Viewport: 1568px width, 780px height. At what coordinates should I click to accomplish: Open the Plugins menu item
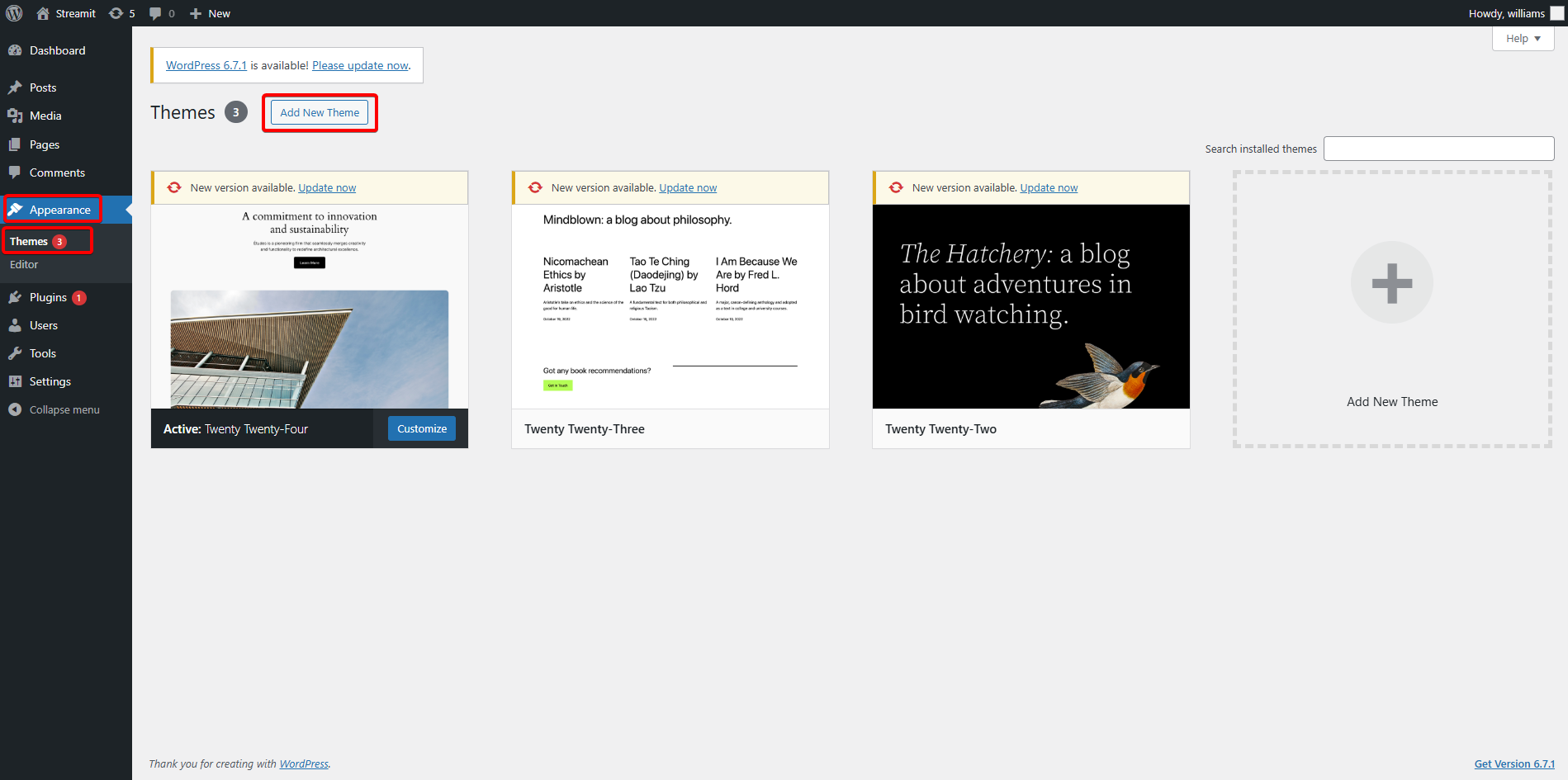pyautogui.click(x=66, y=297)
